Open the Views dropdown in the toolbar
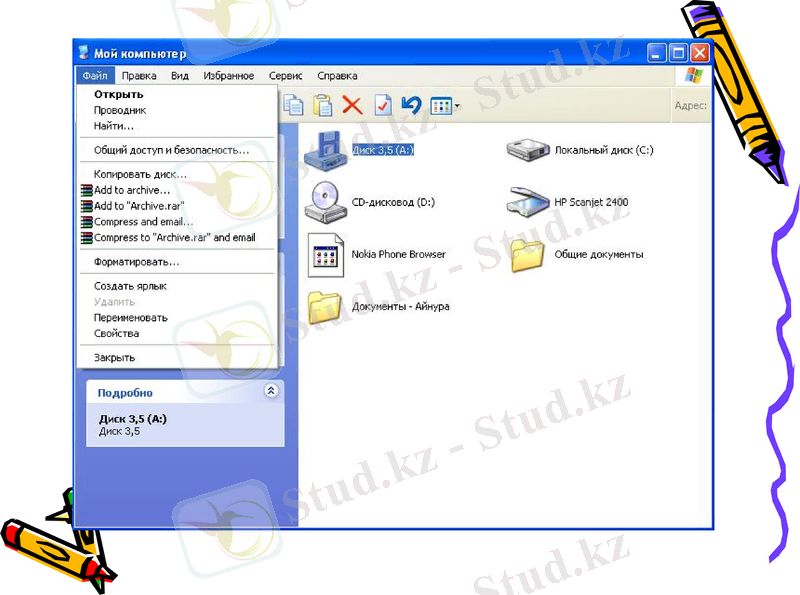 (x=445, y=105)
